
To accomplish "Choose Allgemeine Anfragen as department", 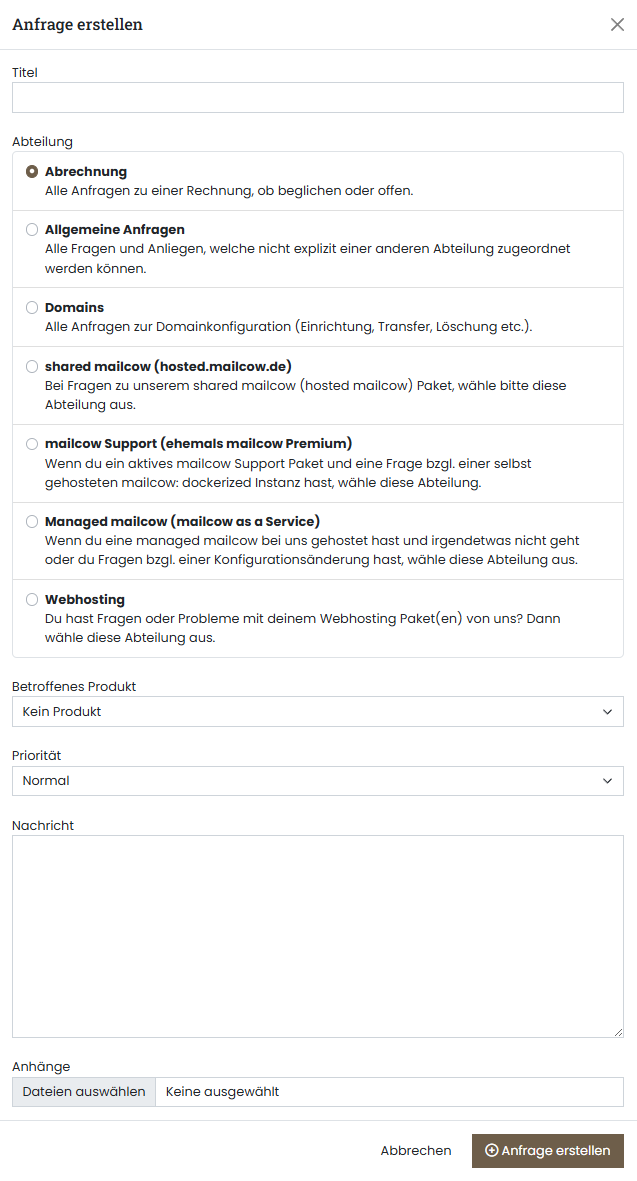I will point(31,229).
